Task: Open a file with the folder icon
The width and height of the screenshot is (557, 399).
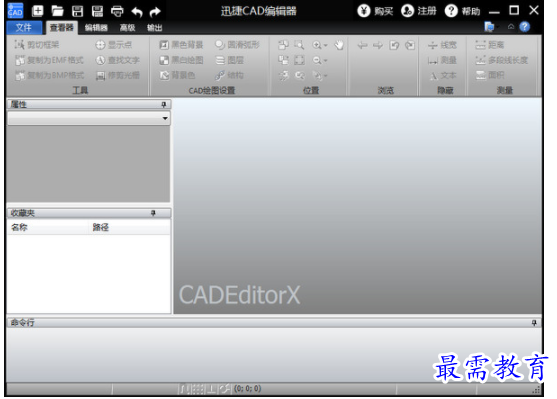Action: click(x=57, y=11)
